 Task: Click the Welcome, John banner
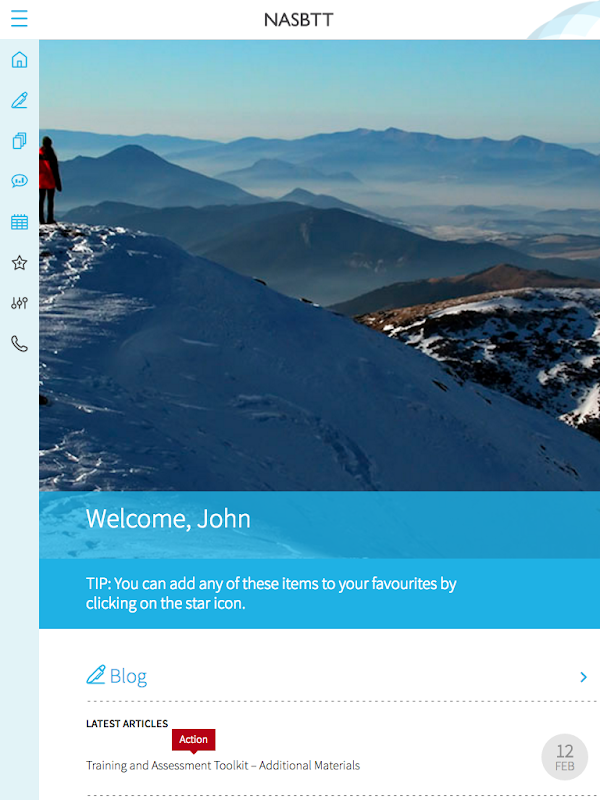tap(319, 524)
